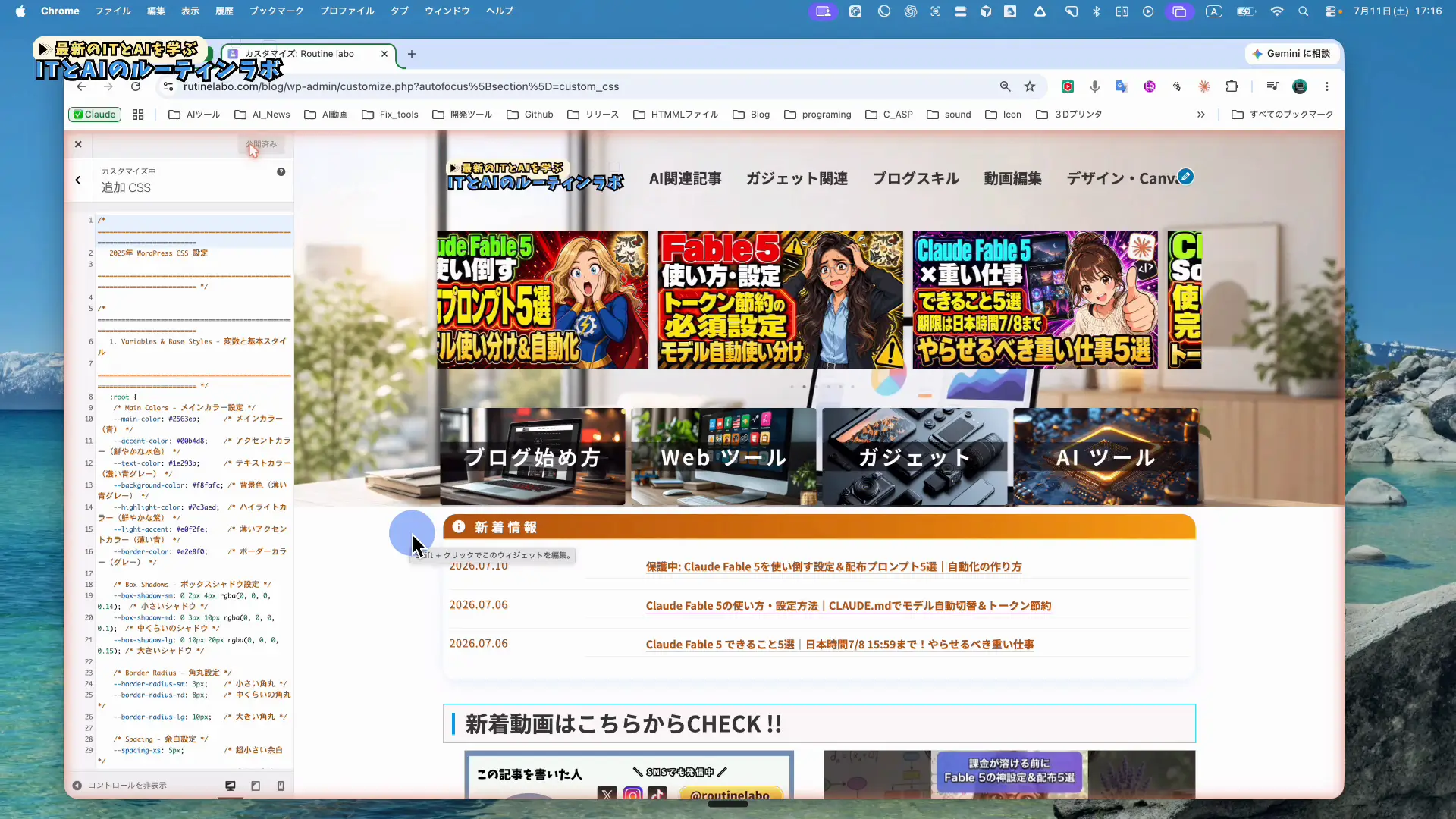Open the 動画編集 nav menu item
Image resolution: width=1456 pixels, height=819 pixels.
click(1013, 179)
